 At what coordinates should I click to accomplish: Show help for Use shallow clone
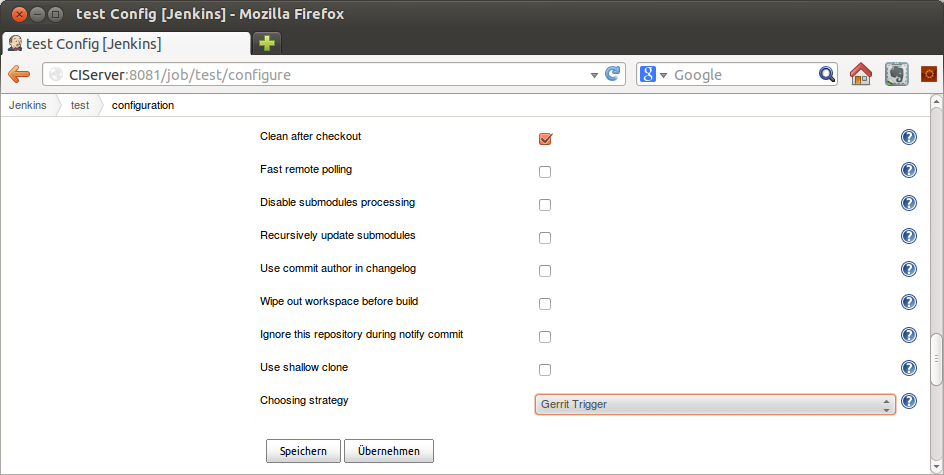(x=908, y=368)
